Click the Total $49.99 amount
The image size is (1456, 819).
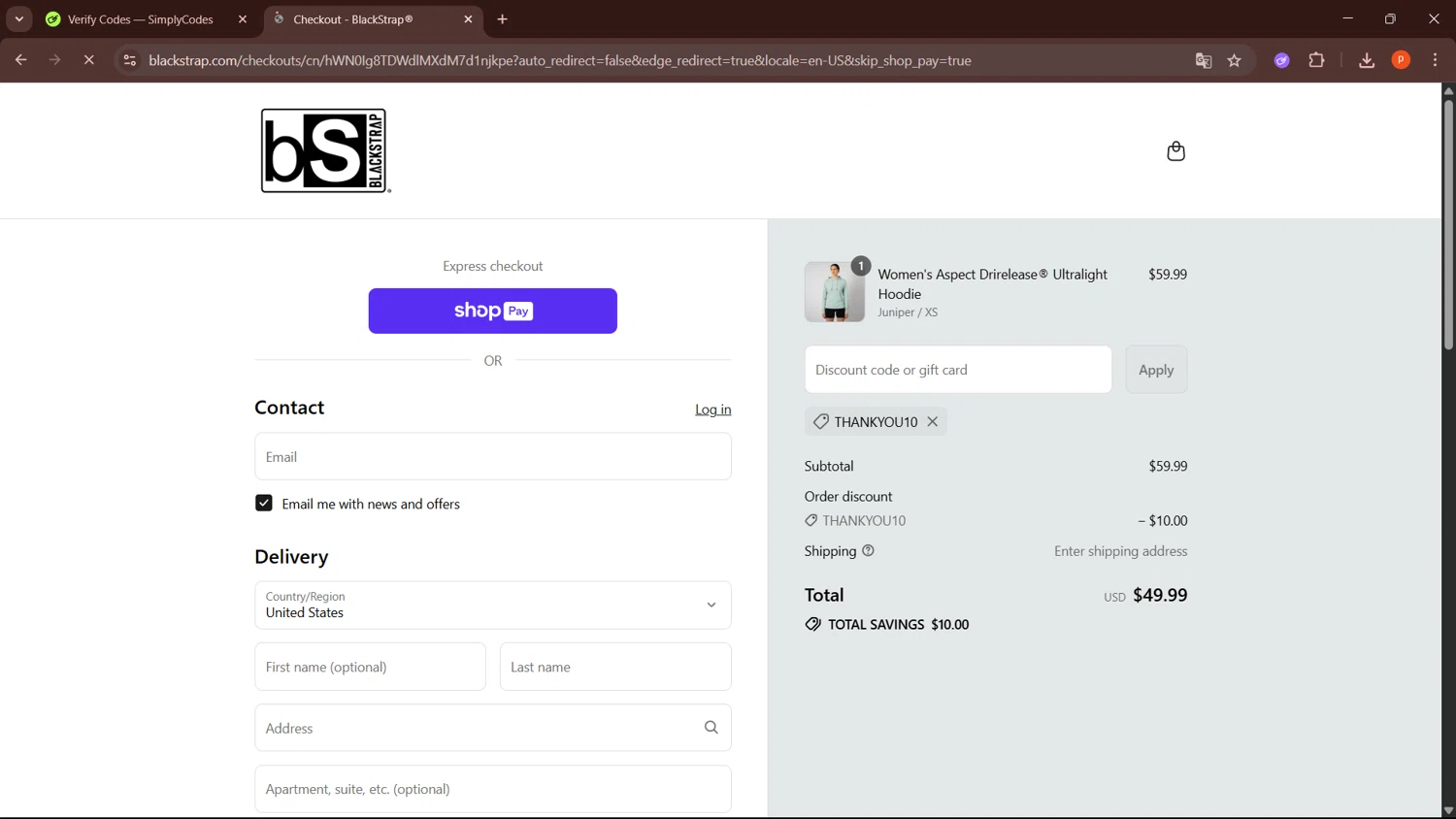point(1160,595)
